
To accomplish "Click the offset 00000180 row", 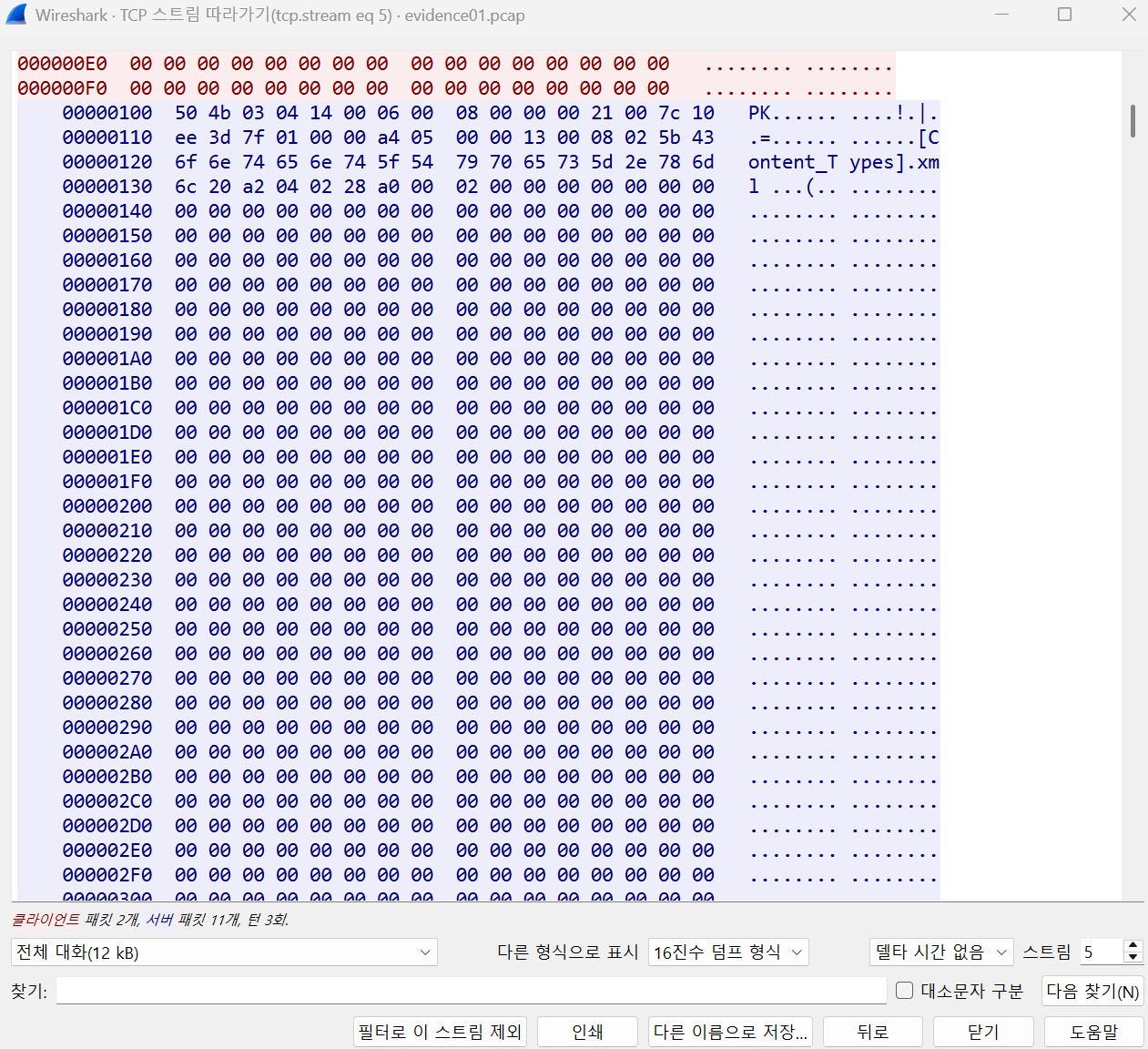I will coord(501,310).
